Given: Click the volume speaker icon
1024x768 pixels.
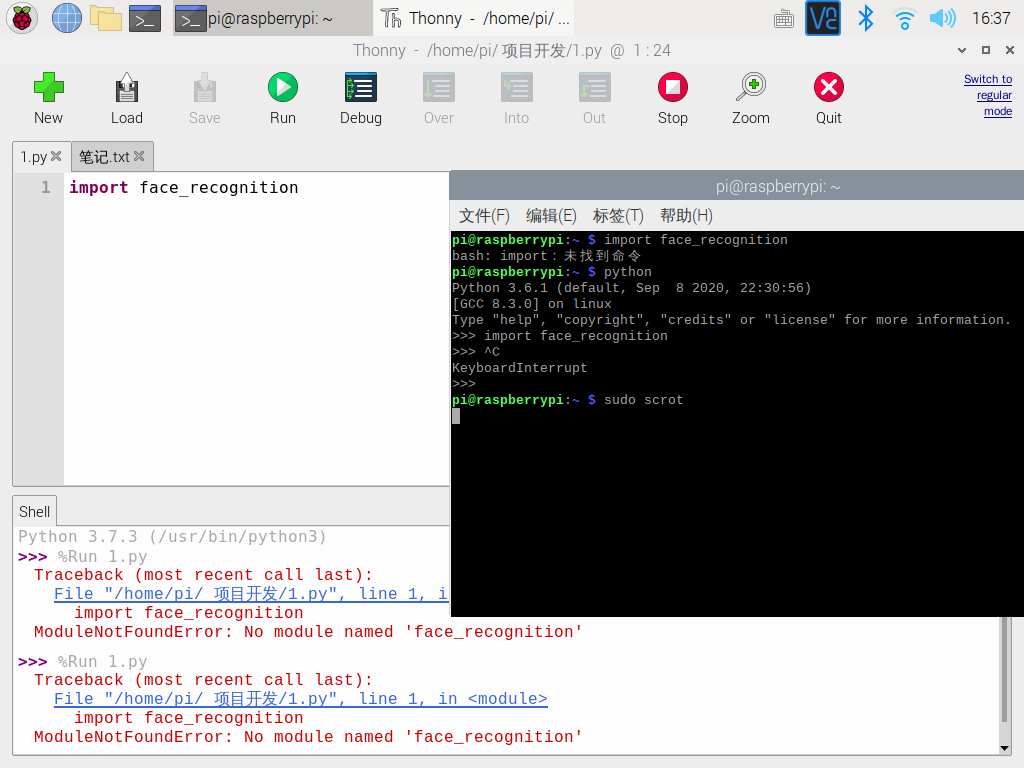Looking at the screenshot, I should pos(942,18).
